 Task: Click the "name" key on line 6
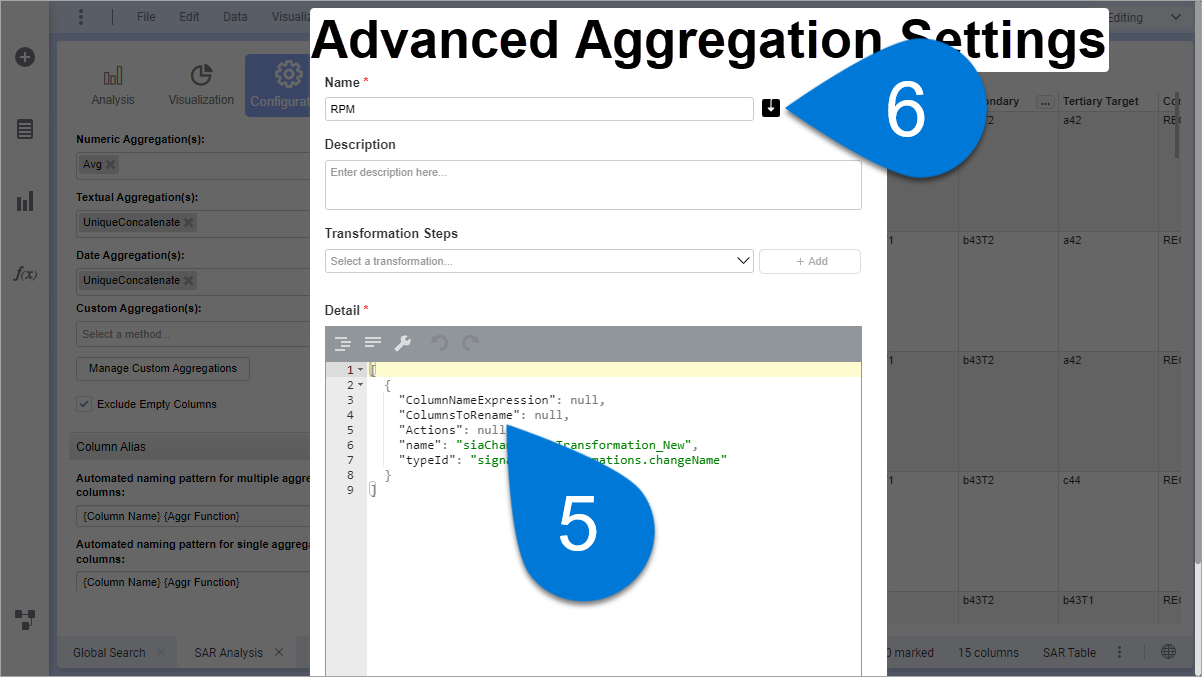point(419,445)
